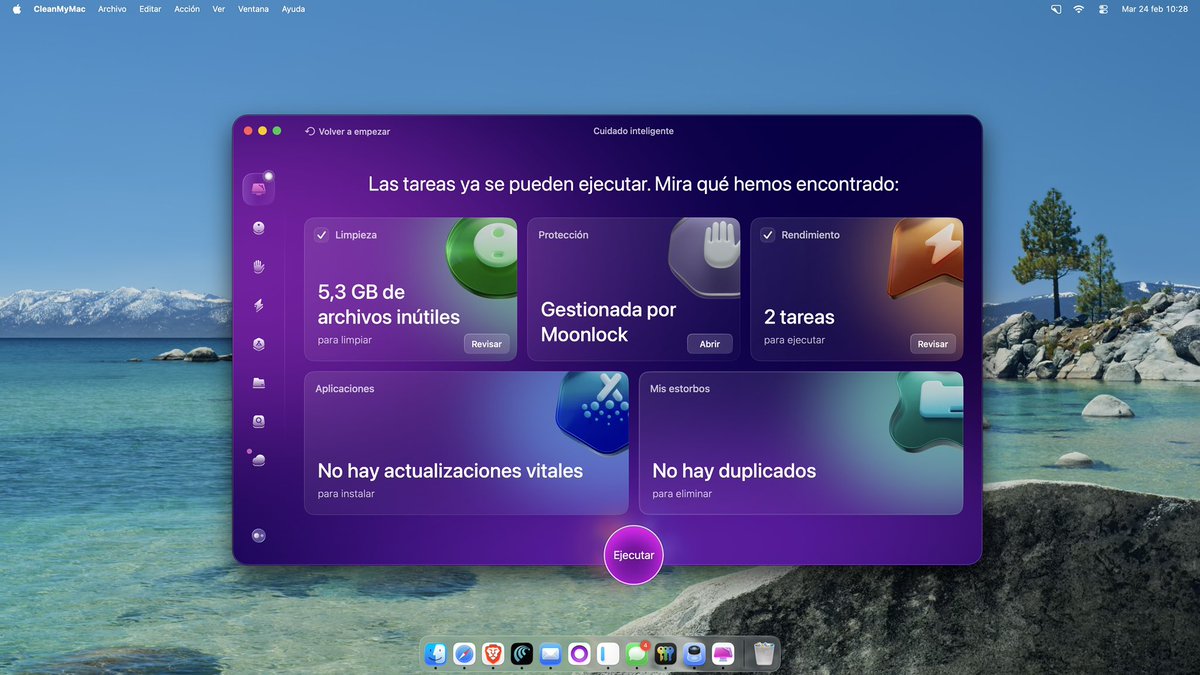
Task: Open Control Center in menu bar
Action: pyautogui.click(x=1103, y=9)
